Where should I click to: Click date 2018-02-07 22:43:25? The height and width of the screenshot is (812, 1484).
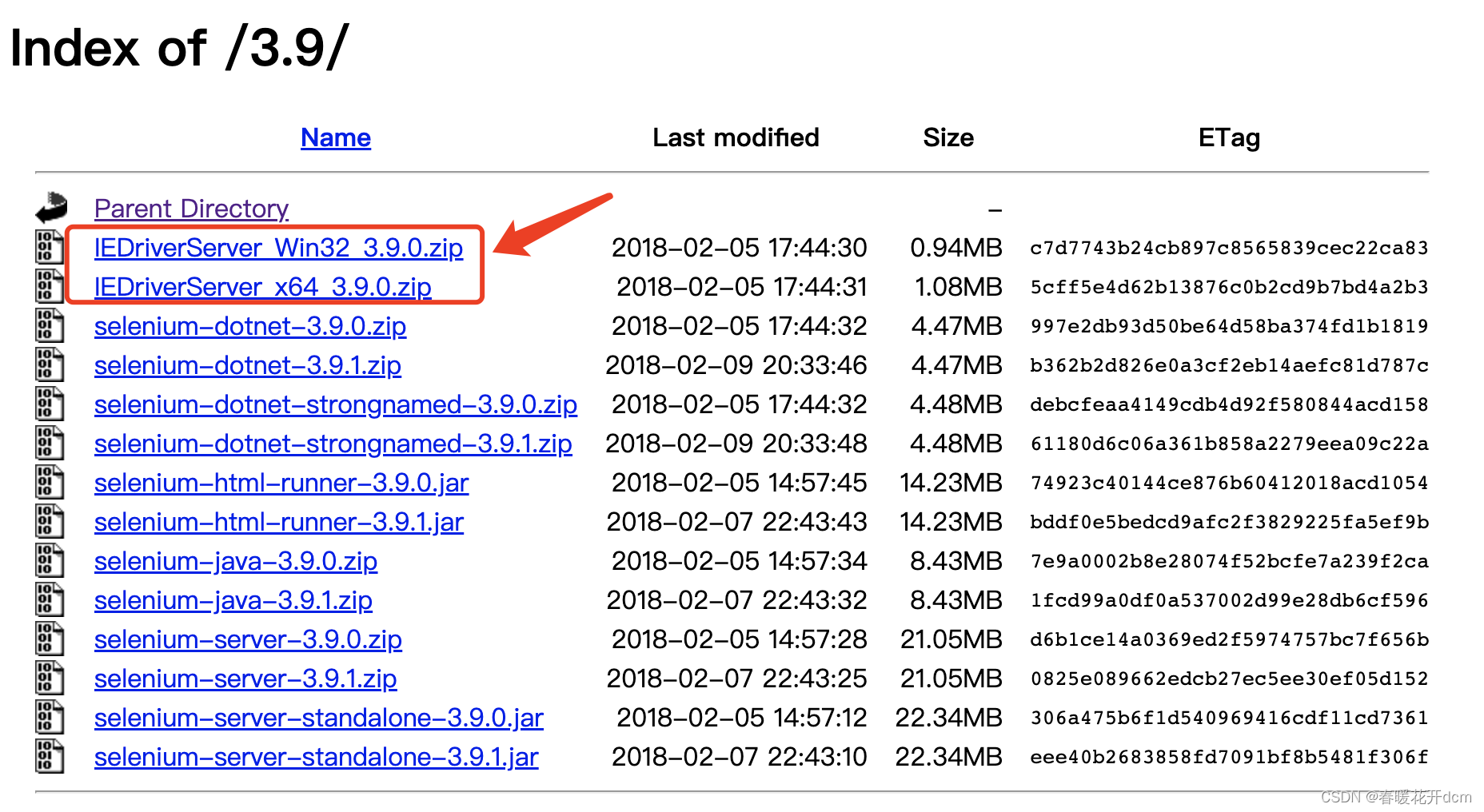pos(737,679)
